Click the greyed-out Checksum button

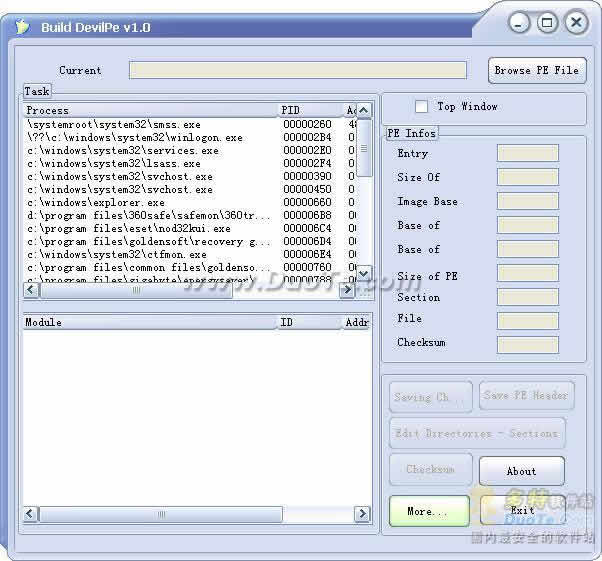431,469
